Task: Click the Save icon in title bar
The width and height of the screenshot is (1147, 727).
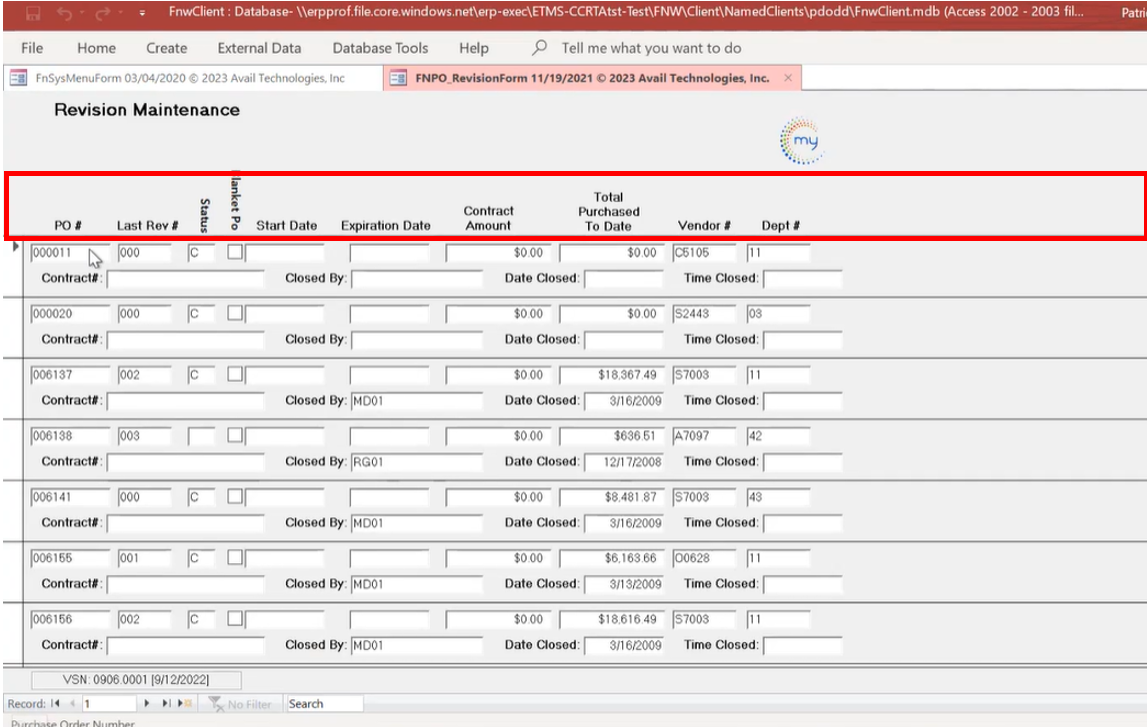Action: [x=33, y=14]
